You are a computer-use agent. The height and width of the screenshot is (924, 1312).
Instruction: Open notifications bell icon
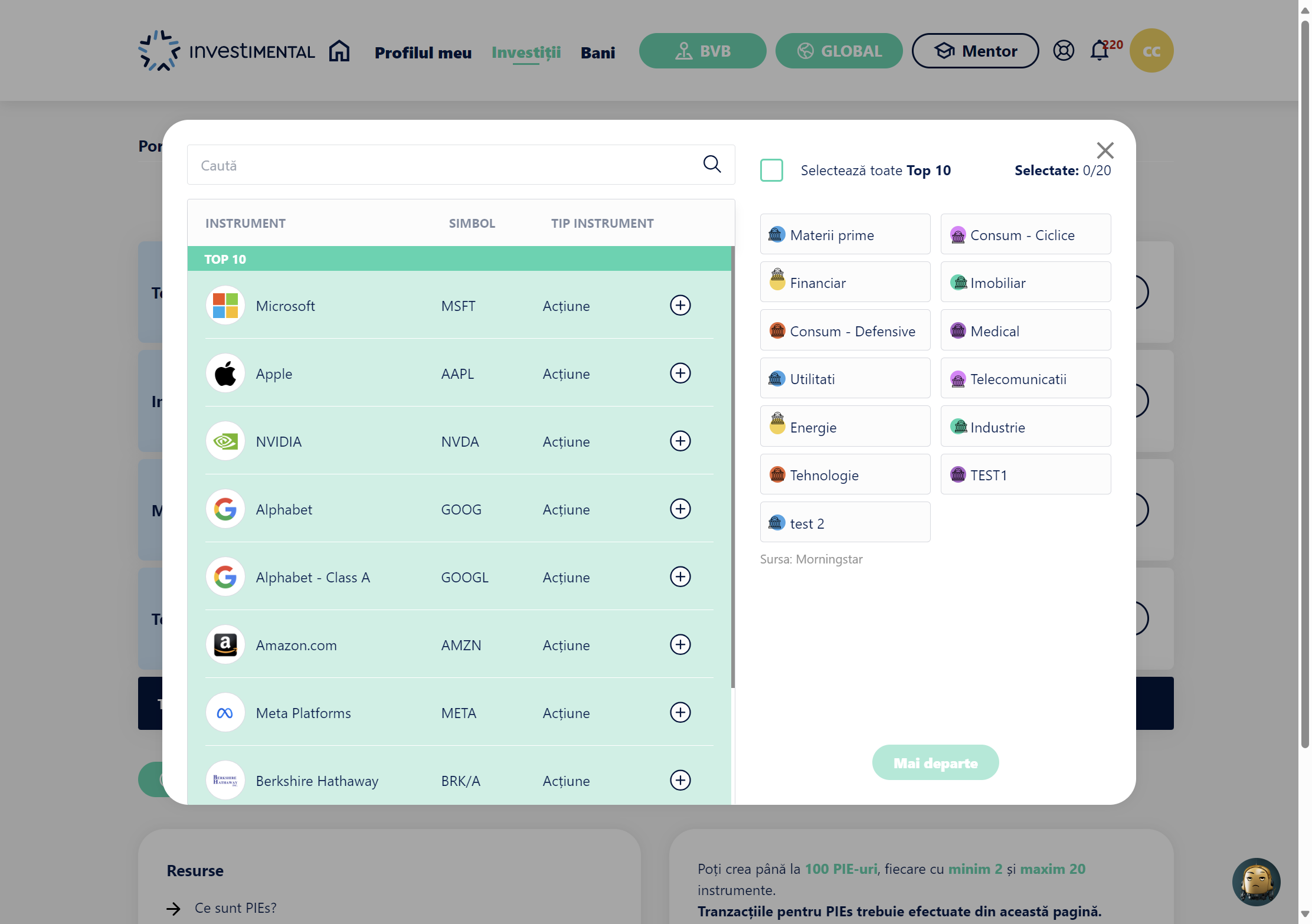[1099, 51]
